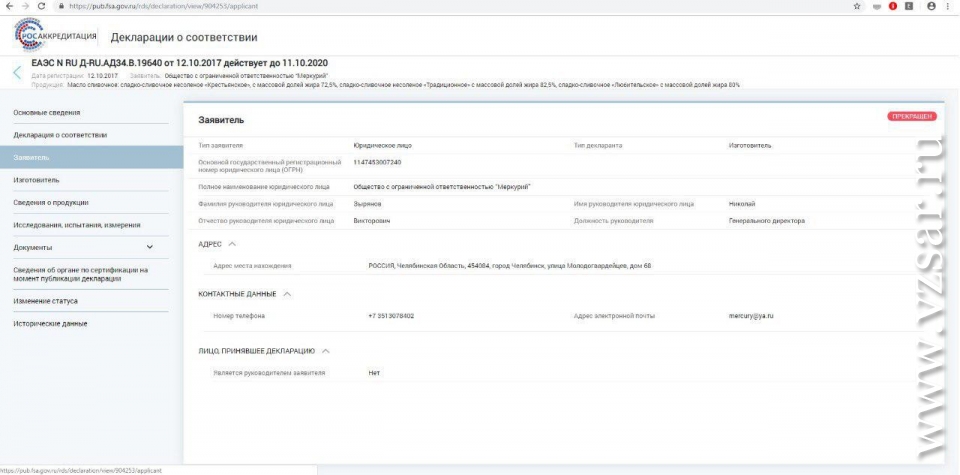Select Изготовитель in the sidebar

point(36,180)
